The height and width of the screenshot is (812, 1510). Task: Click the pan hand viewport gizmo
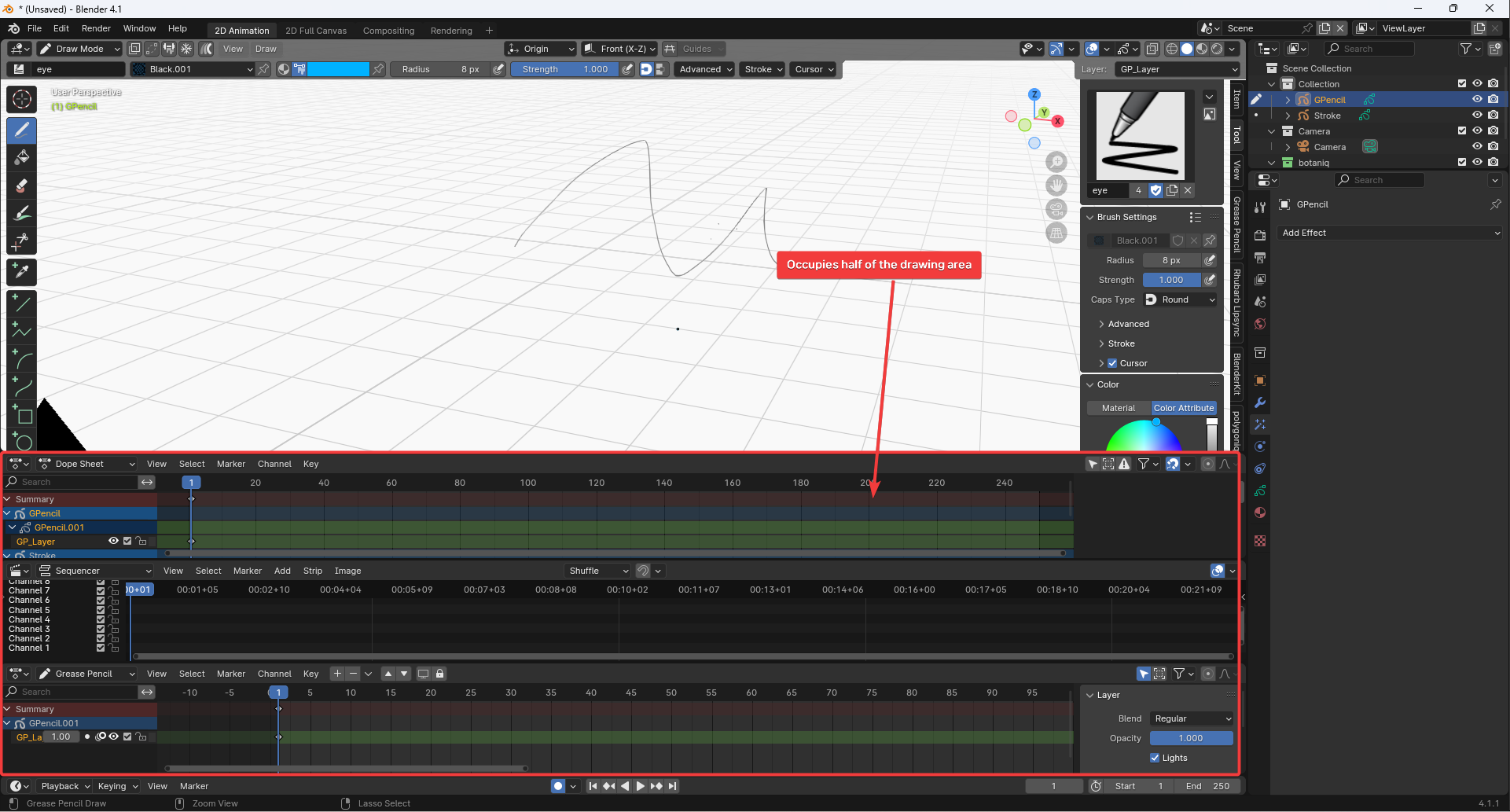pyautogui.click(x=1056, y=186)
